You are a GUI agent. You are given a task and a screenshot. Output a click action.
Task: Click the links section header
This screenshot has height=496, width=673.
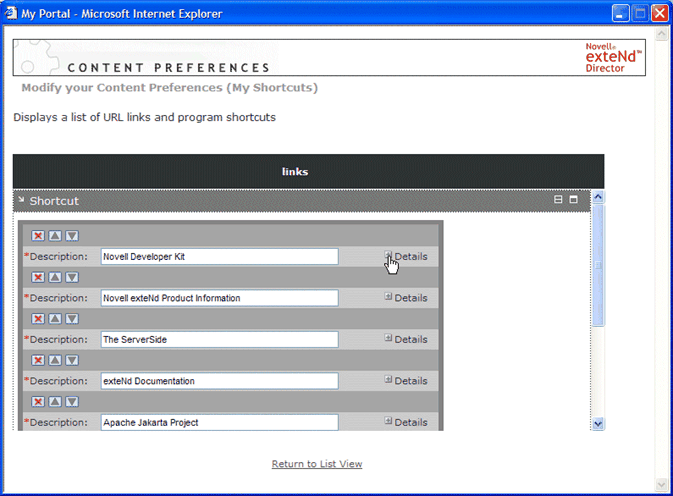pyautogui.click(x=308, y=172)
